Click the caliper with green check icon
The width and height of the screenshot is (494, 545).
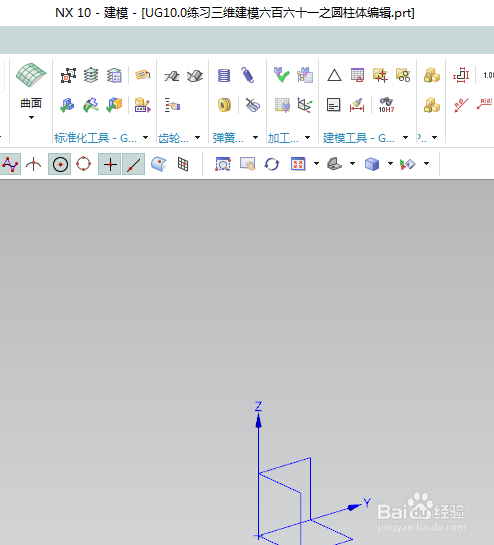coord(91,105)
